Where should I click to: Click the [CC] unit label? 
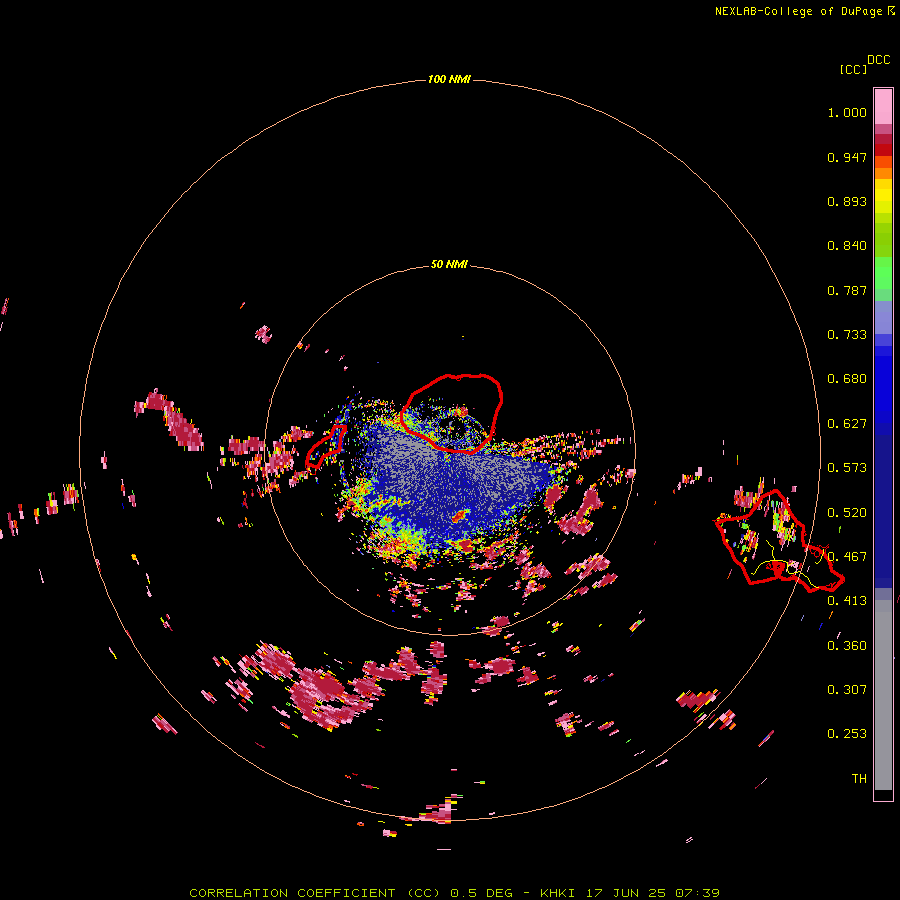click(853, 69)
